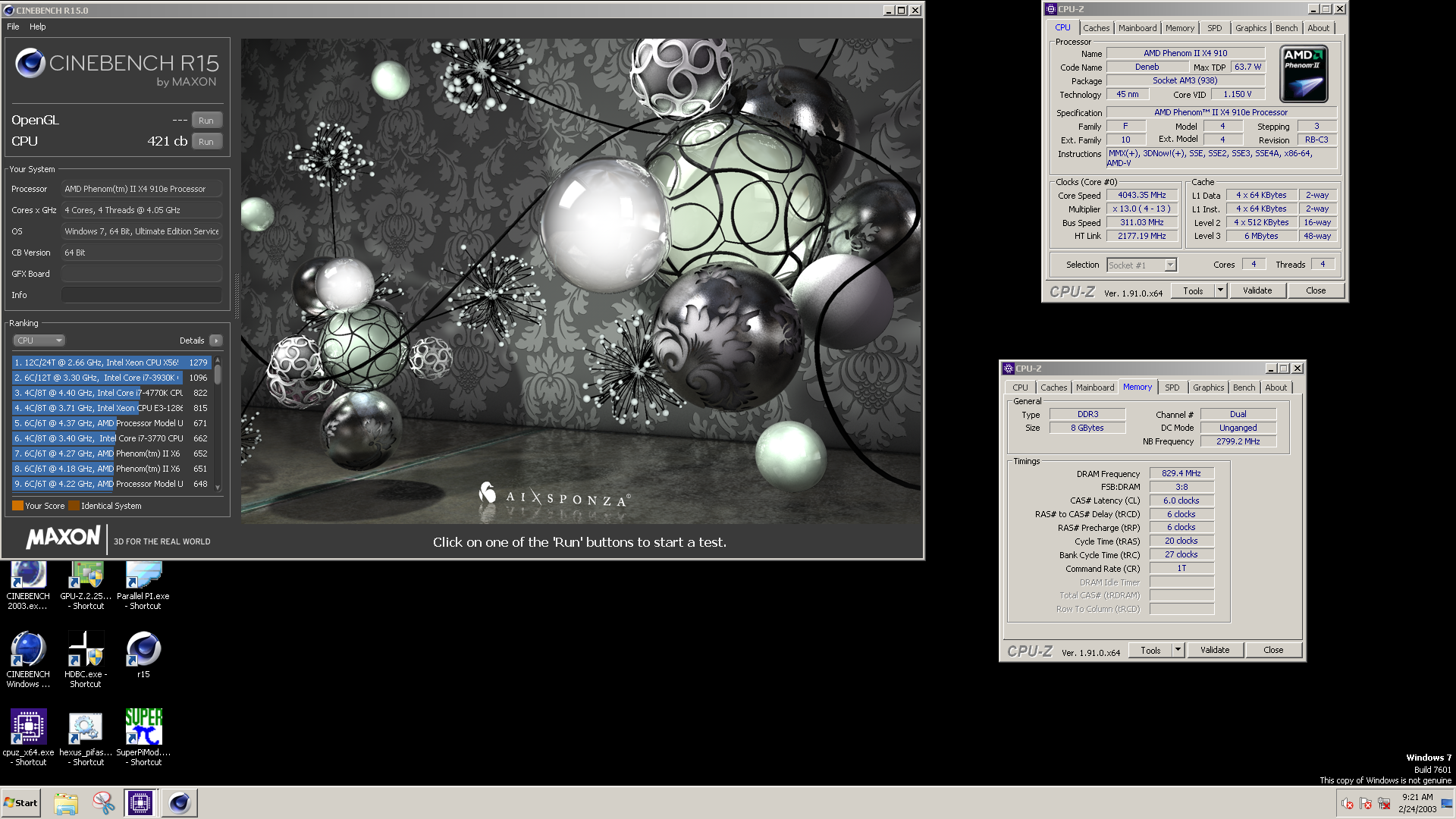Open the SuperPiMod desktop shortcut

tap(143, 737)
